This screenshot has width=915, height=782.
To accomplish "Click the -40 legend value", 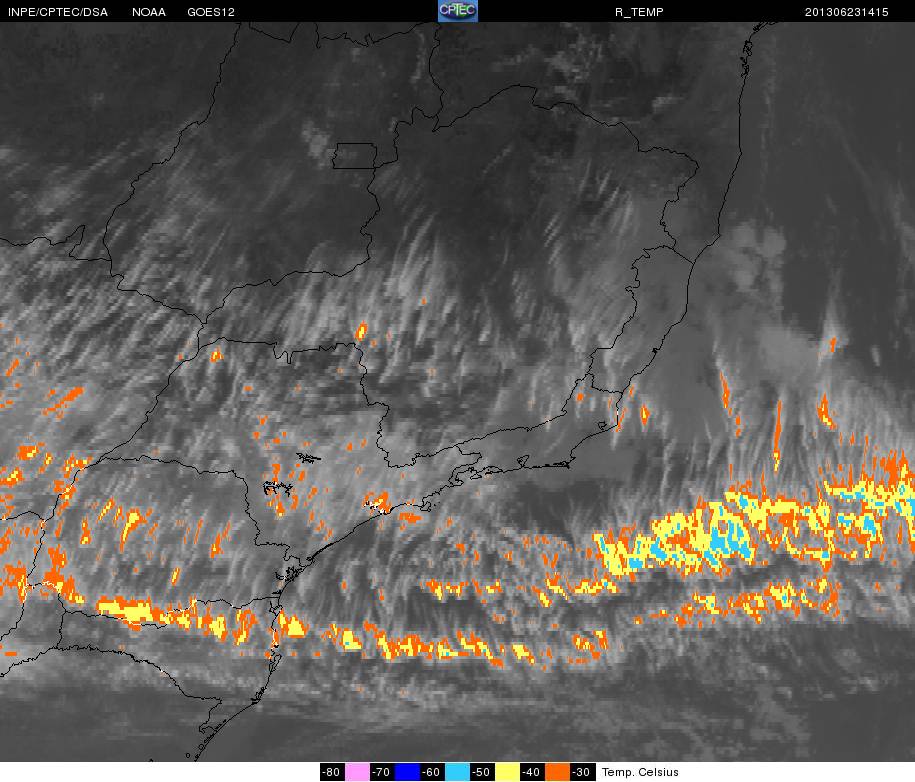I will [x=532, y=772].
